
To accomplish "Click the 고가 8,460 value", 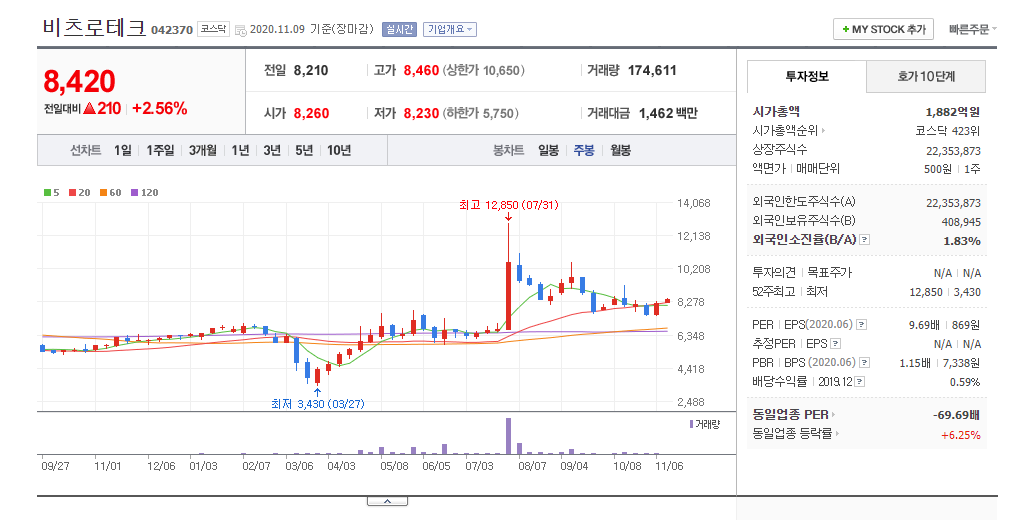I will click(421, 71).
